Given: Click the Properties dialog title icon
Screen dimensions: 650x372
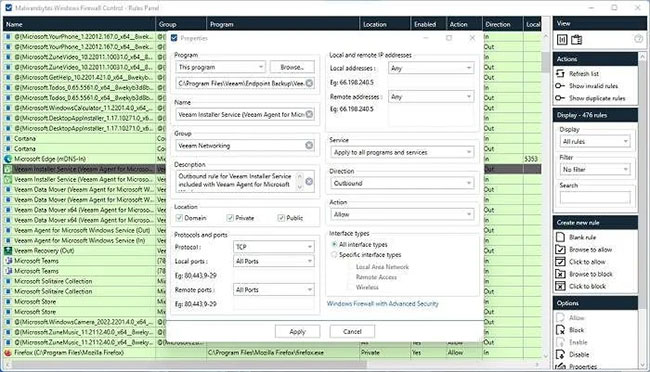Looking at the screenshot, I should pos(174,38).
